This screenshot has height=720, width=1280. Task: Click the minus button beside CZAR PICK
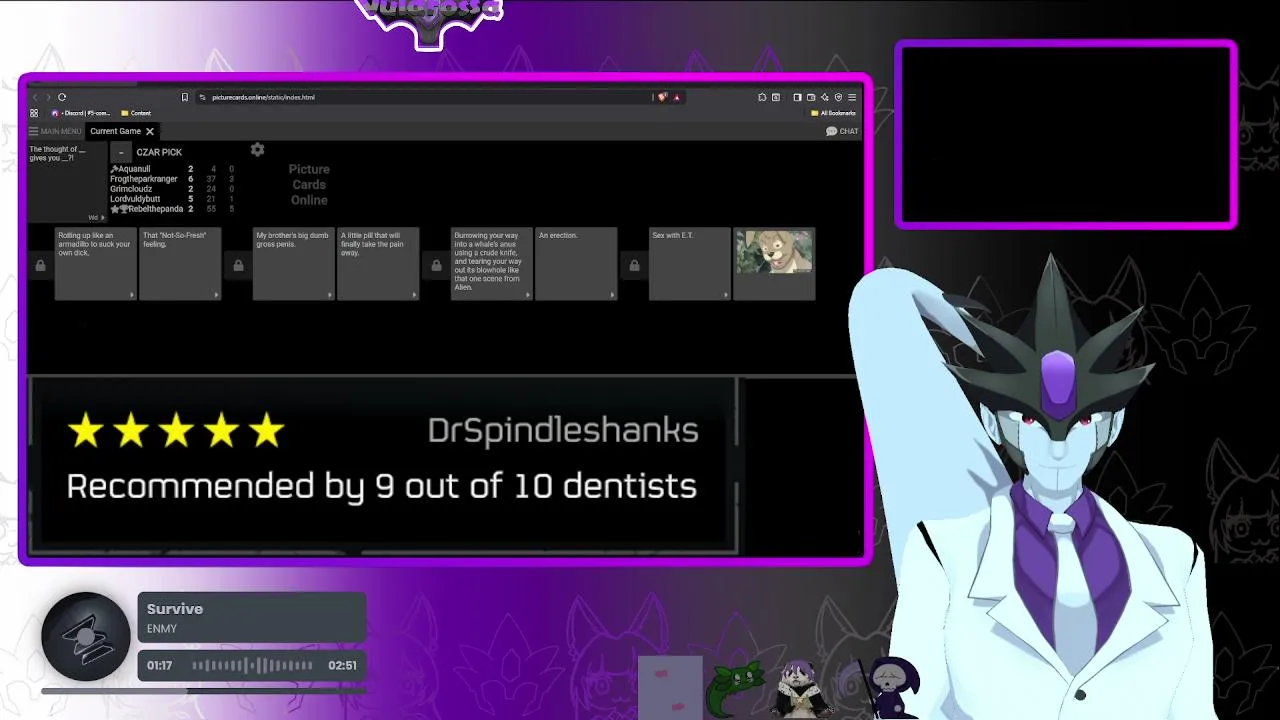[121, 152]
